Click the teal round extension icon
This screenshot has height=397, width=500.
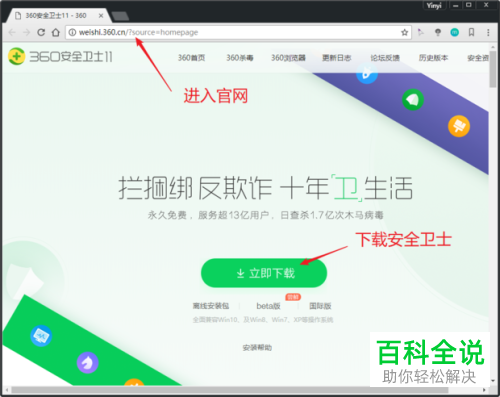click(454, 32)
